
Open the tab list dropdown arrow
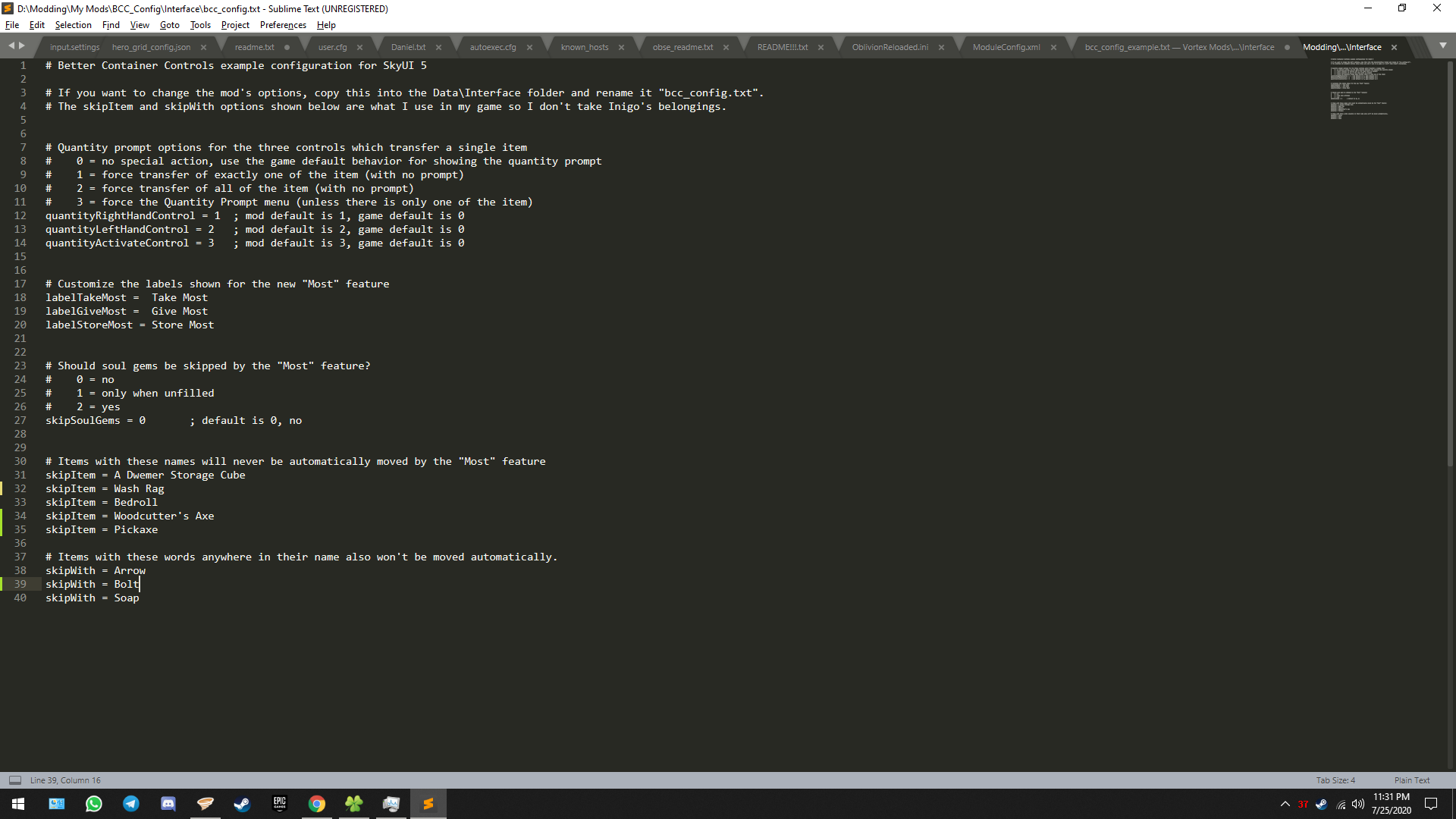click(x=1442, y=46)
